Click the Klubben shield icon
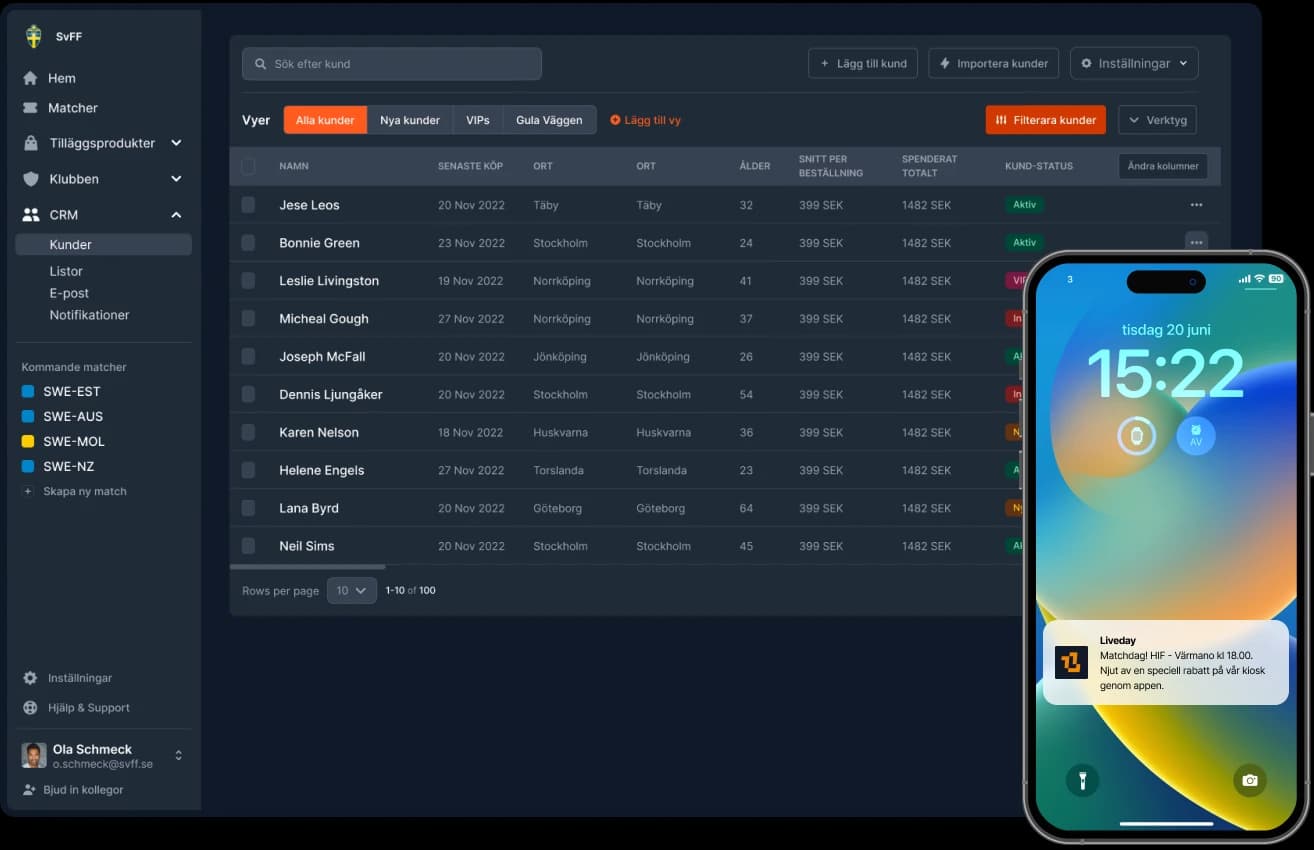This screenshot has height=850, width=1314. (x=30, y=179)
